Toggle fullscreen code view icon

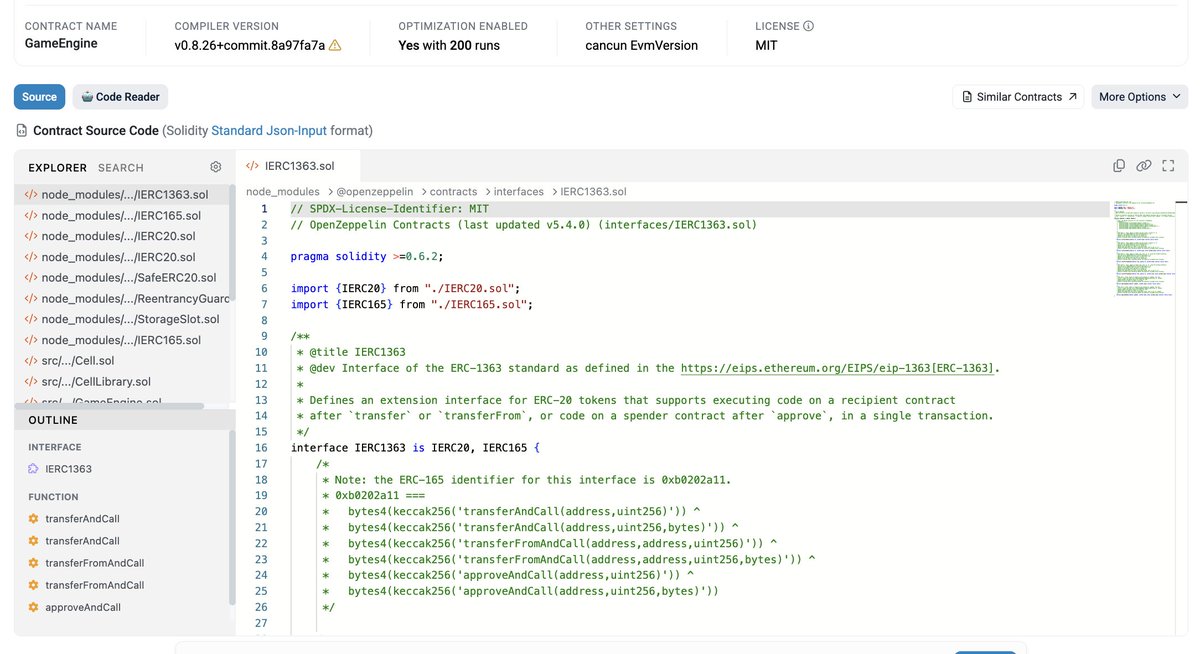(x=1168, y=166)
